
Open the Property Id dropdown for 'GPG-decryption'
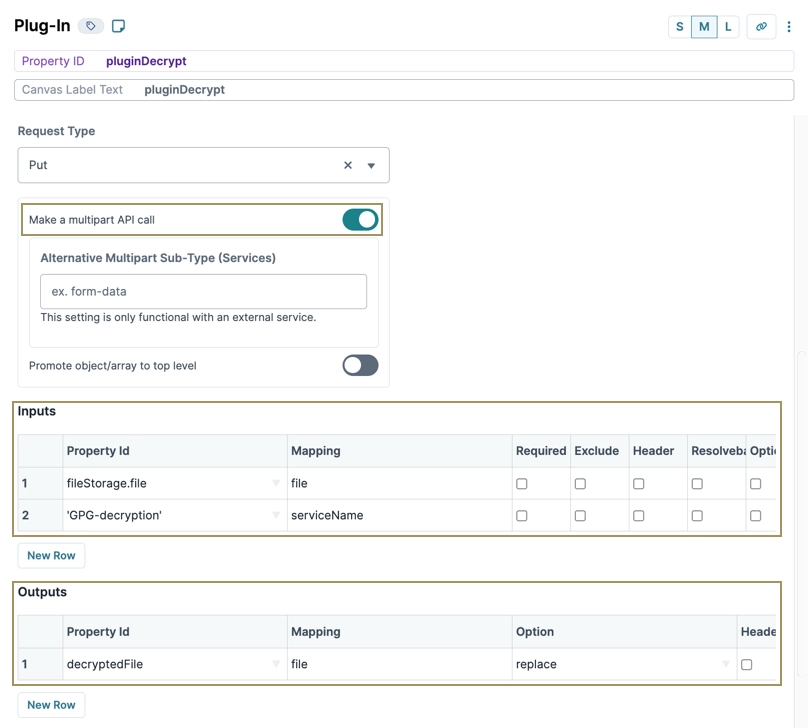coord(277,515)
